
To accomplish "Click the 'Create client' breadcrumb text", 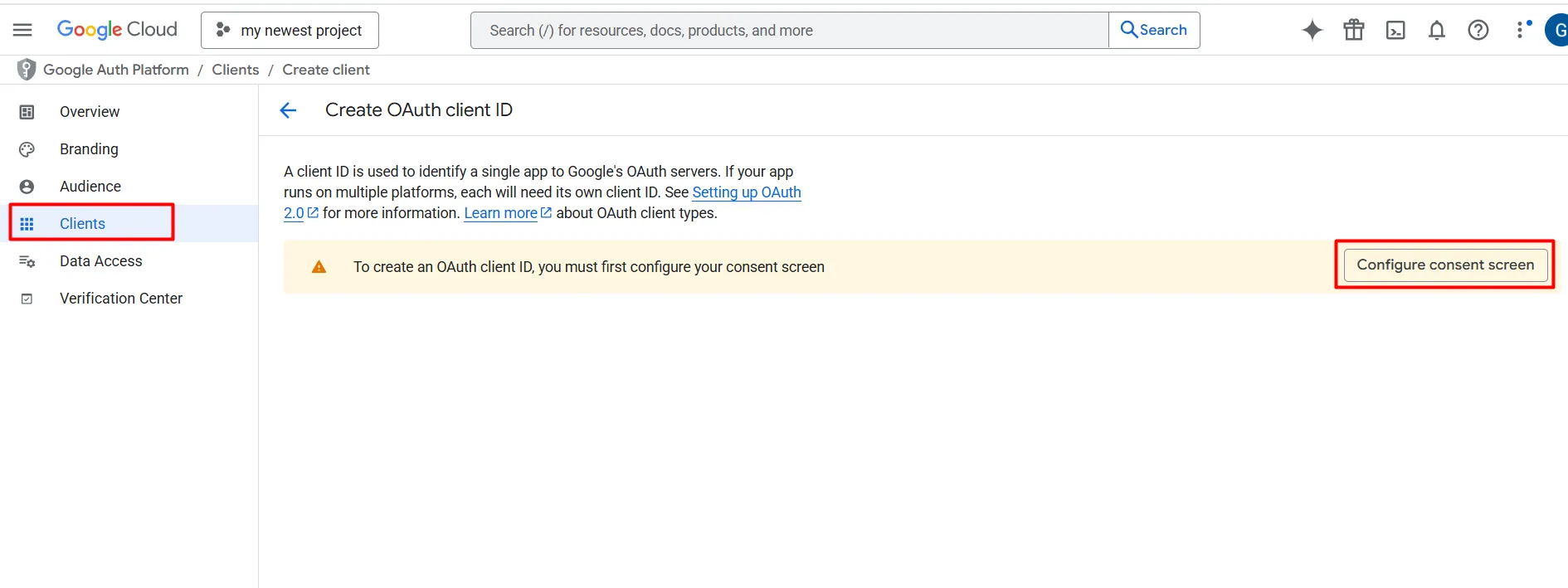I will 326,70.
